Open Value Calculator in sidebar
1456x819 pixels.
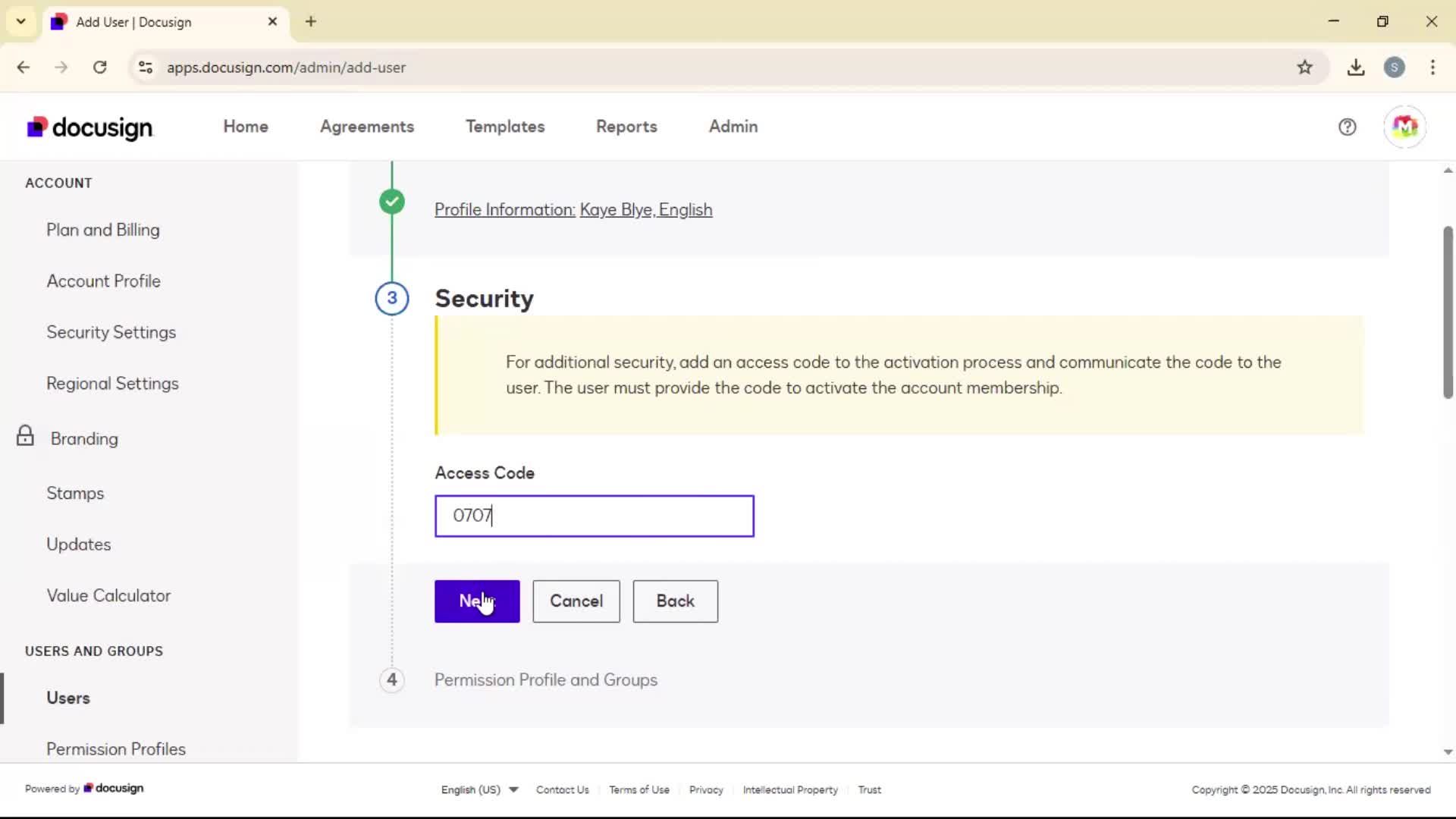pos(108,596)
